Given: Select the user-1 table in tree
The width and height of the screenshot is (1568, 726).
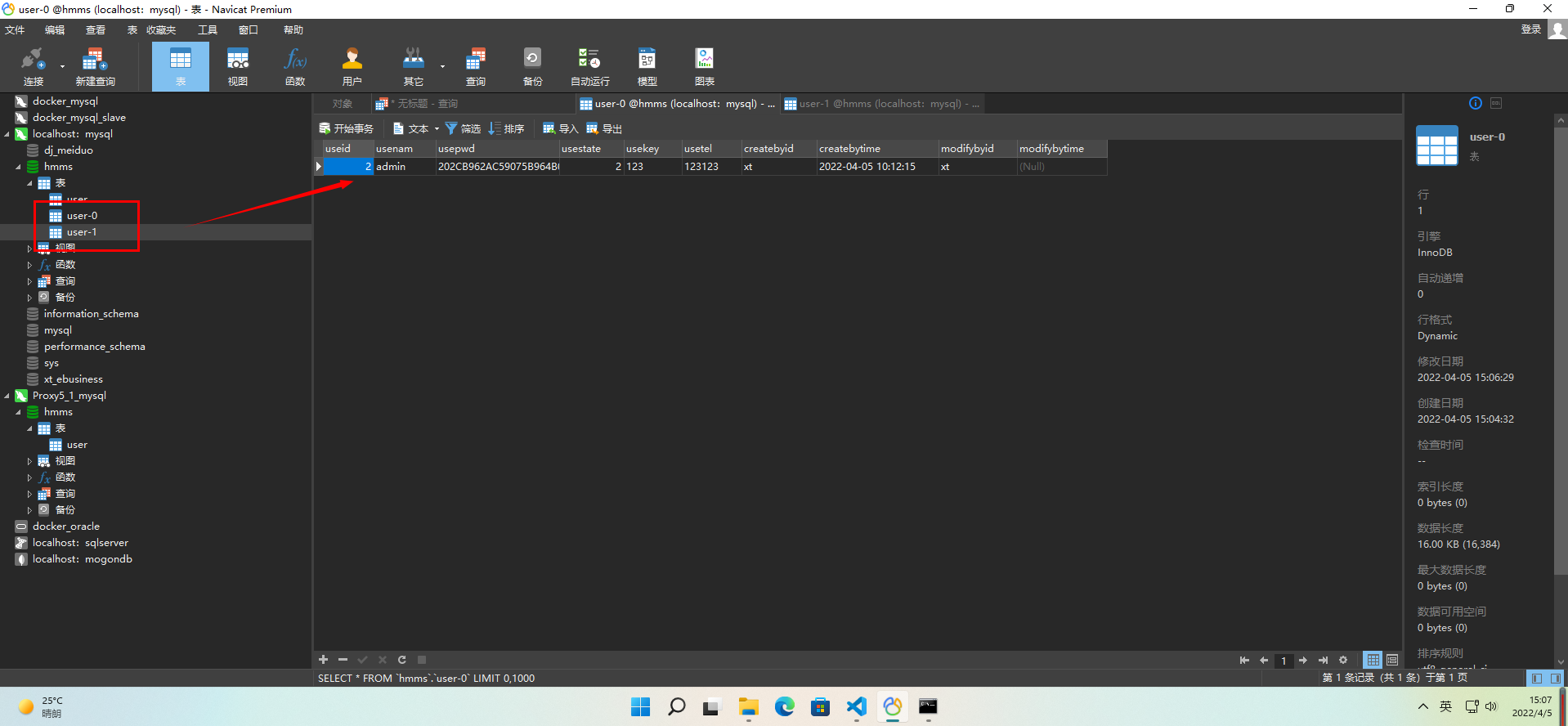Looking at the screenshot, I should coord(82,232).
